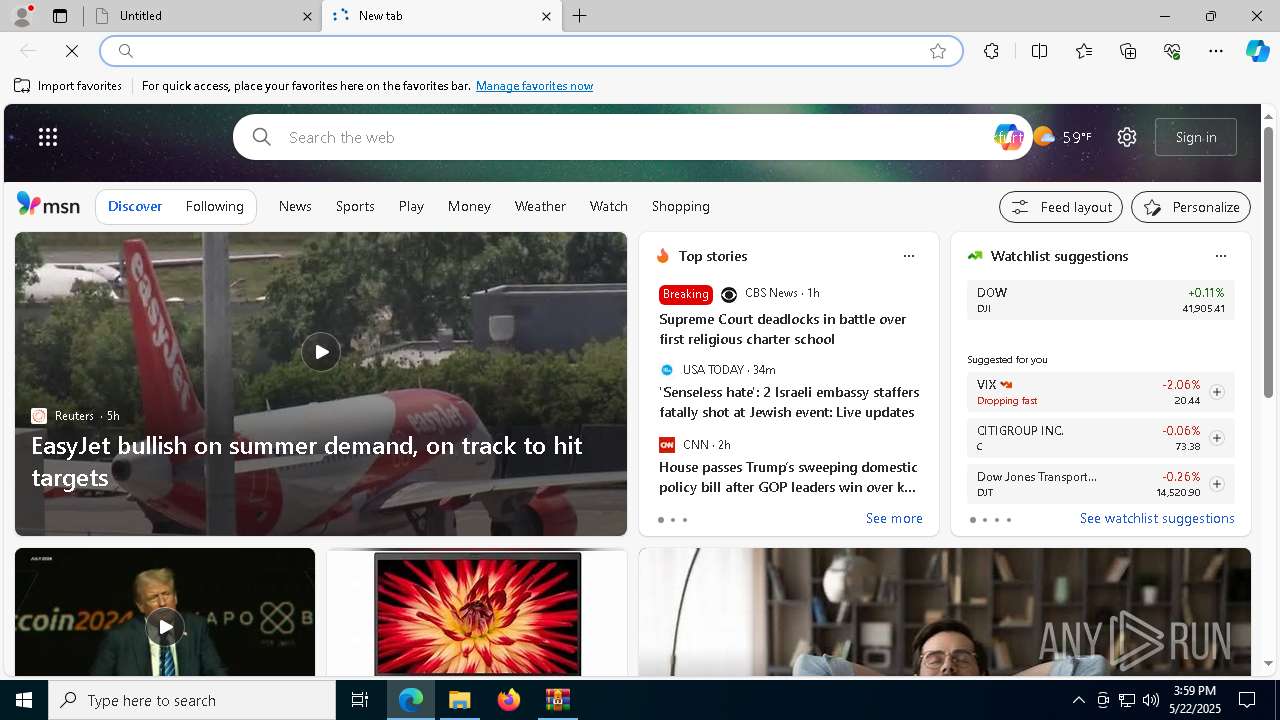Screen dimensions: 1280x720
Task: Click the msn logo
Action: point(48,205)
